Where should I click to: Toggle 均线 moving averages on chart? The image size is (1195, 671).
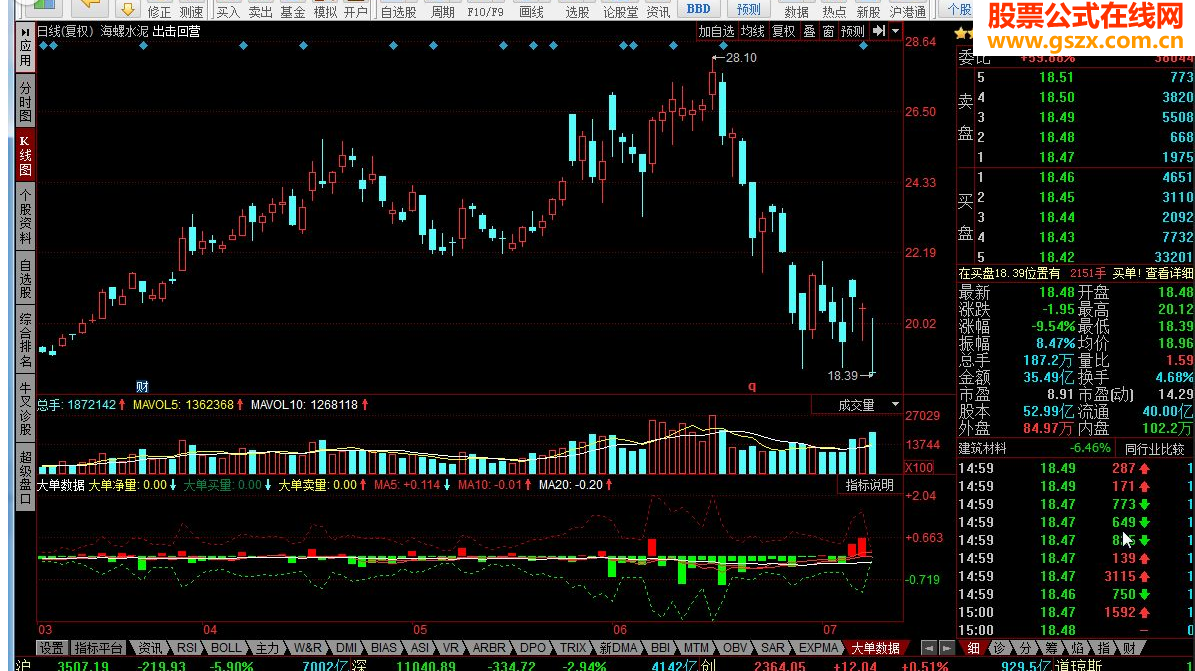pyautogui.click(x=753, y=31)
